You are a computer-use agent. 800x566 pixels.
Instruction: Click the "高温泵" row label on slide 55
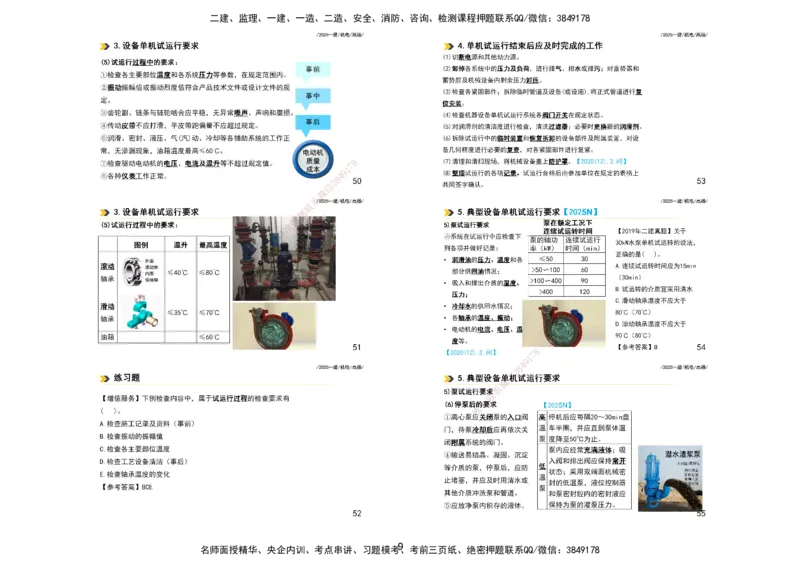pyautogui.click(x=542, y=428)
